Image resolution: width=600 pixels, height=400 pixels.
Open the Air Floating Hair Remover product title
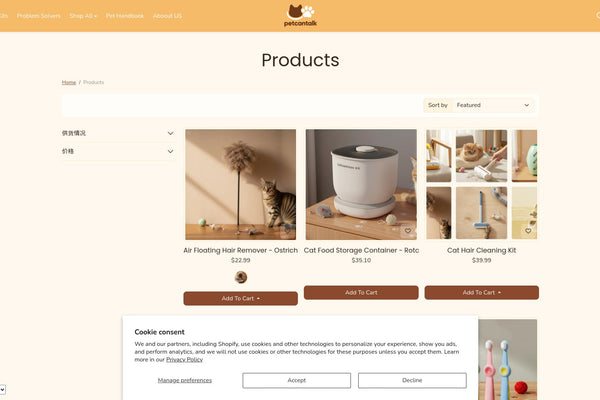(x=241, y=250)
